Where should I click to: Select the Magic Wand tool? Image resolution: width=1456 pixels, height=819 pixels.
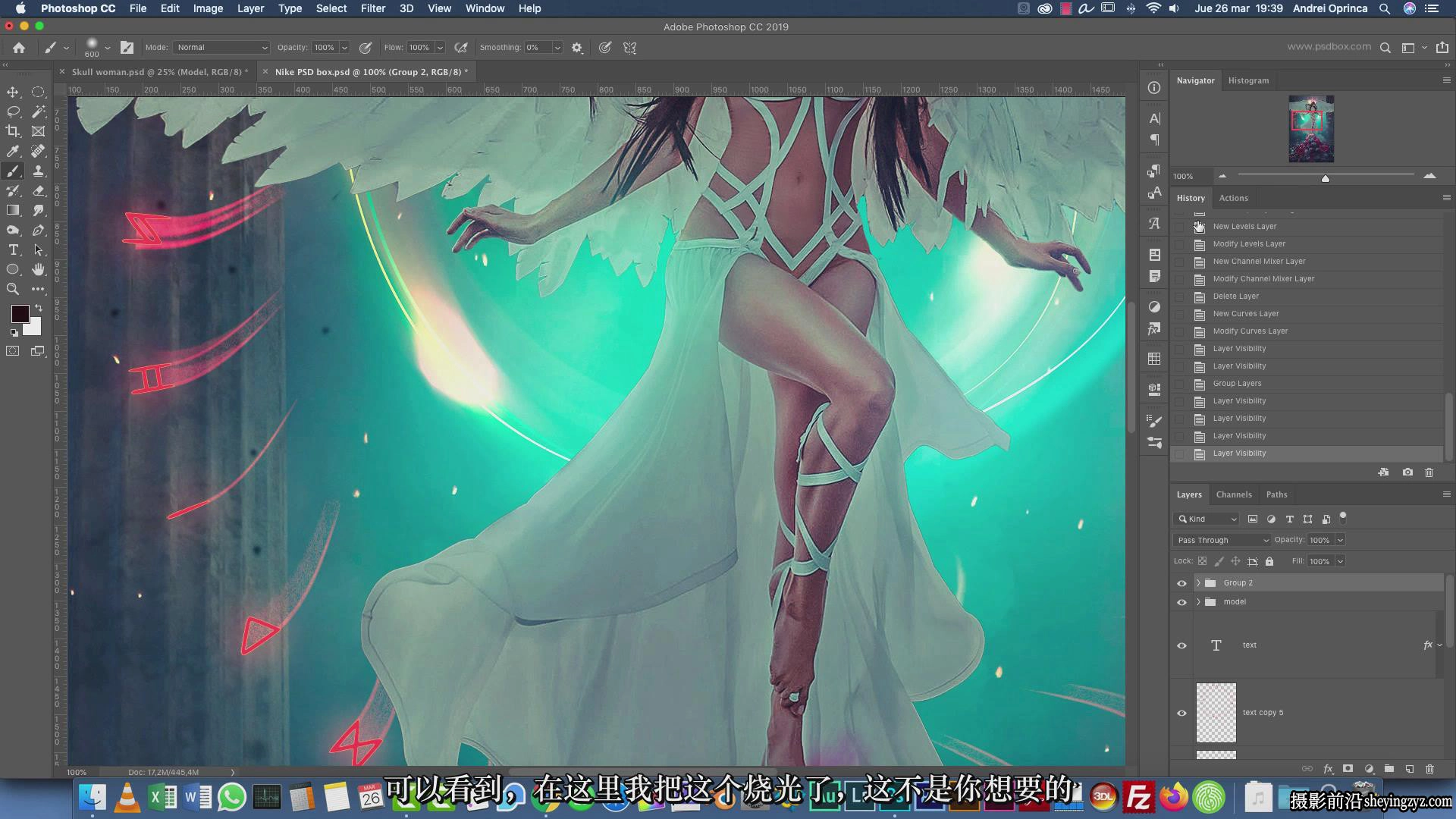coord(38,111)
